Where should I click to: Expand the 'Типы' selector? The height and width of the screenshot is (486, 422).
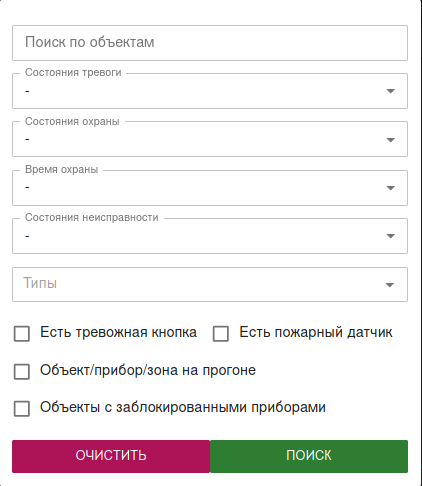point(210,284)
